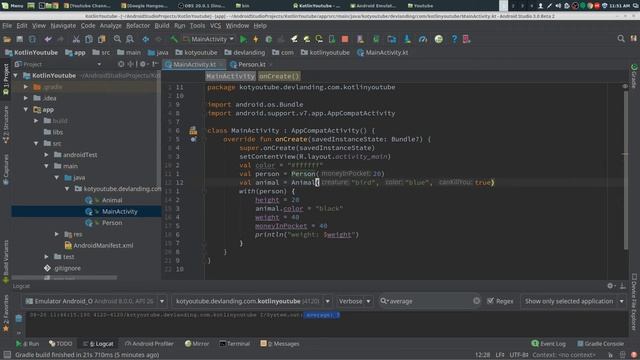Click the editor vertical scrollbar

click(x=625, y=169)
